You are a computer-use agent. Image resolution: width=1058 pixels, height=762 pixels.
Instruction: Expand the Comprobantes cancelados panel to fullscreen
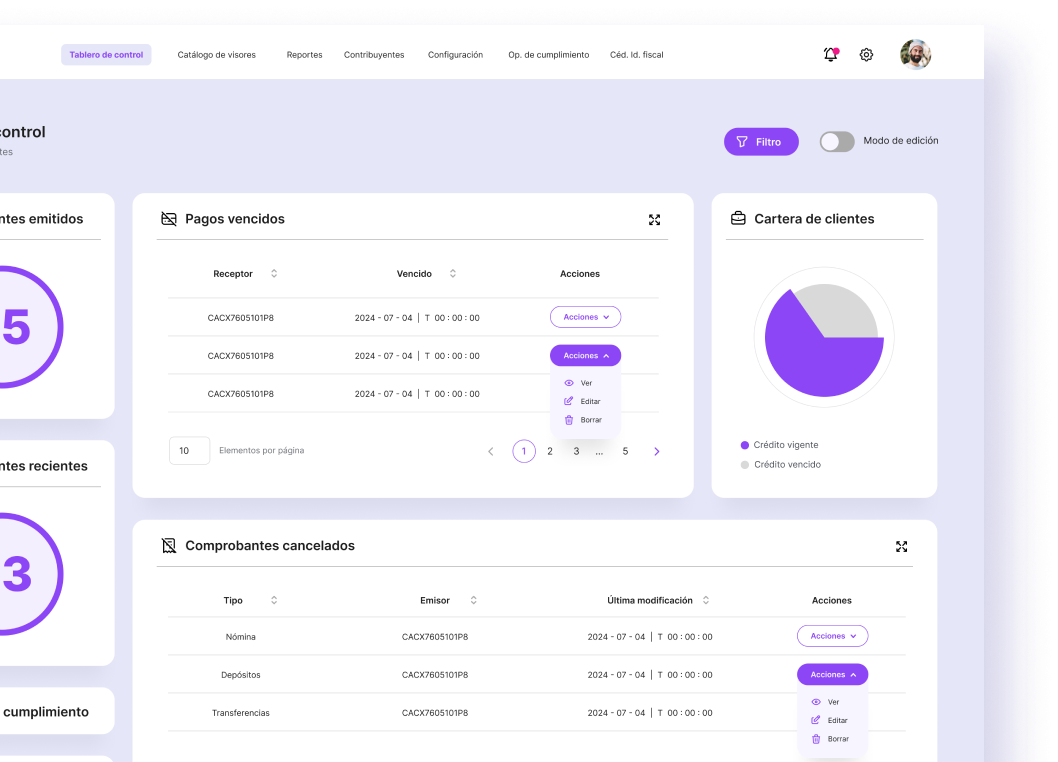click(901, 547)
